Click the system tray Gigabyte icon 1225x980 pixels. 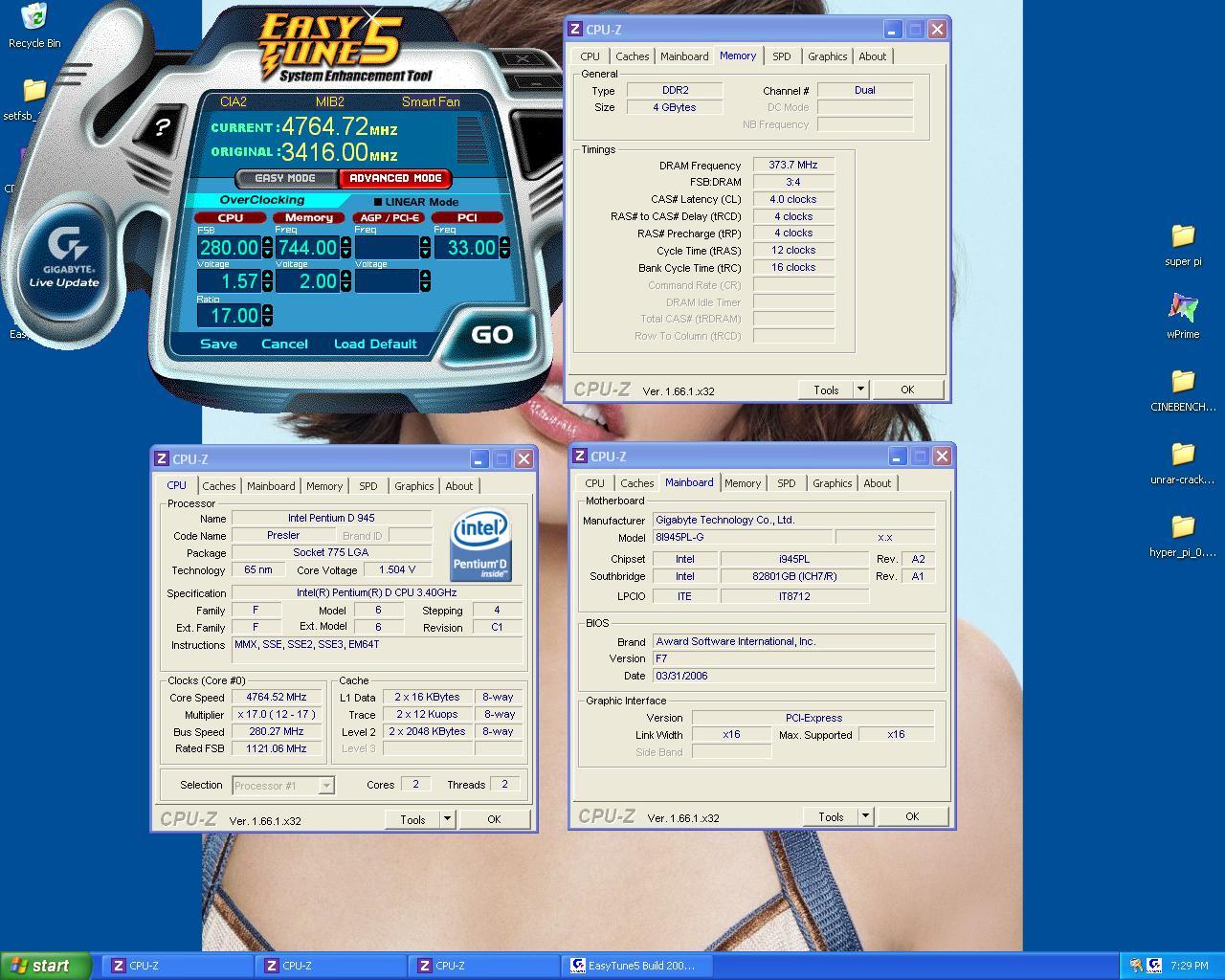click(x=1154, y=966)
